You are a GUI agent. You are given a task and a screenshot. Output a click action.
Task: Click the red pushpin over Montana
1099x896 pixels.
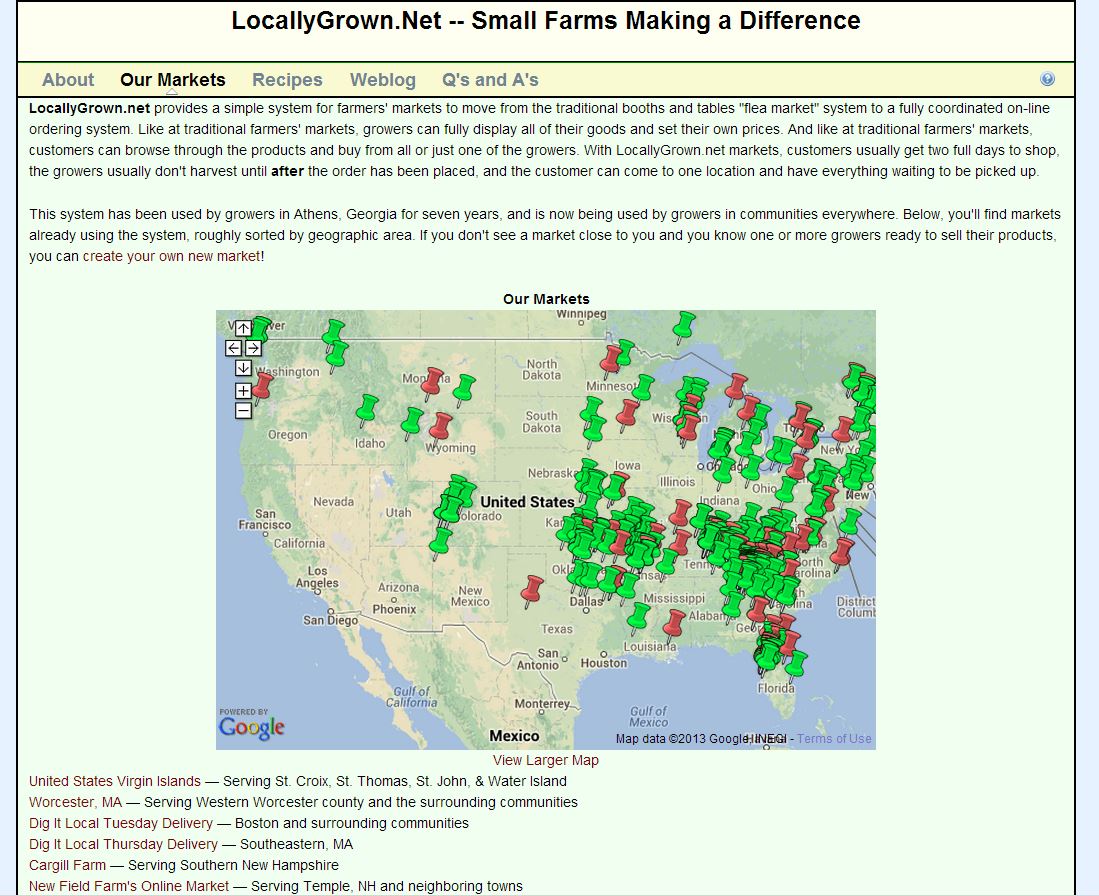pyautogui.click(x=432, y=383)
